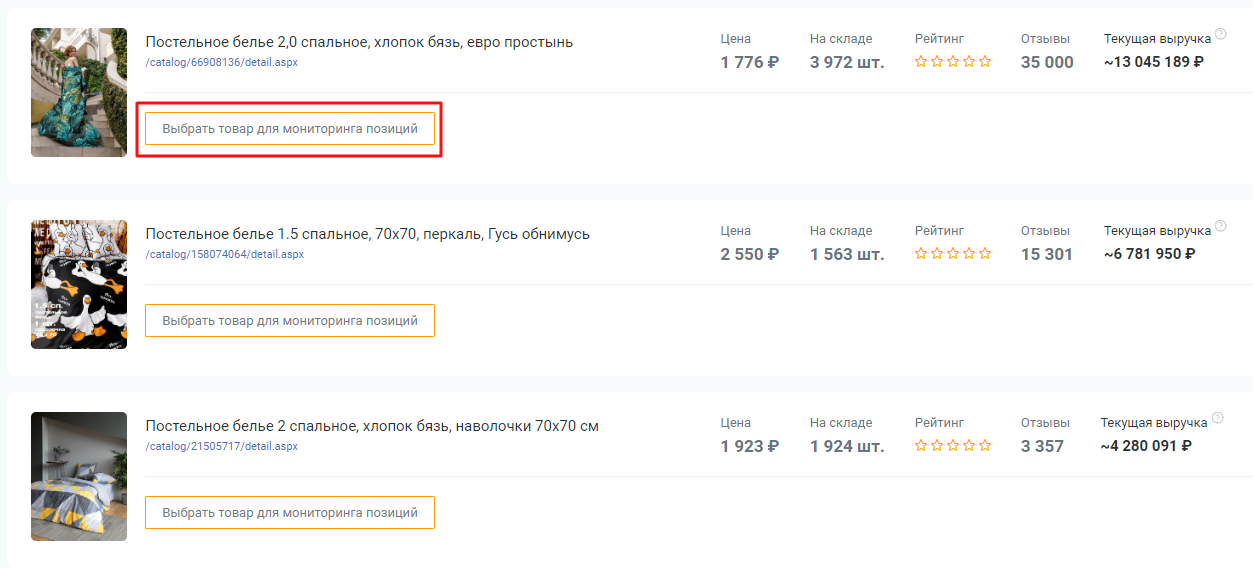
Task: Open link /catalog/21505717/detail.aspx
Action: tap(222, 446)
